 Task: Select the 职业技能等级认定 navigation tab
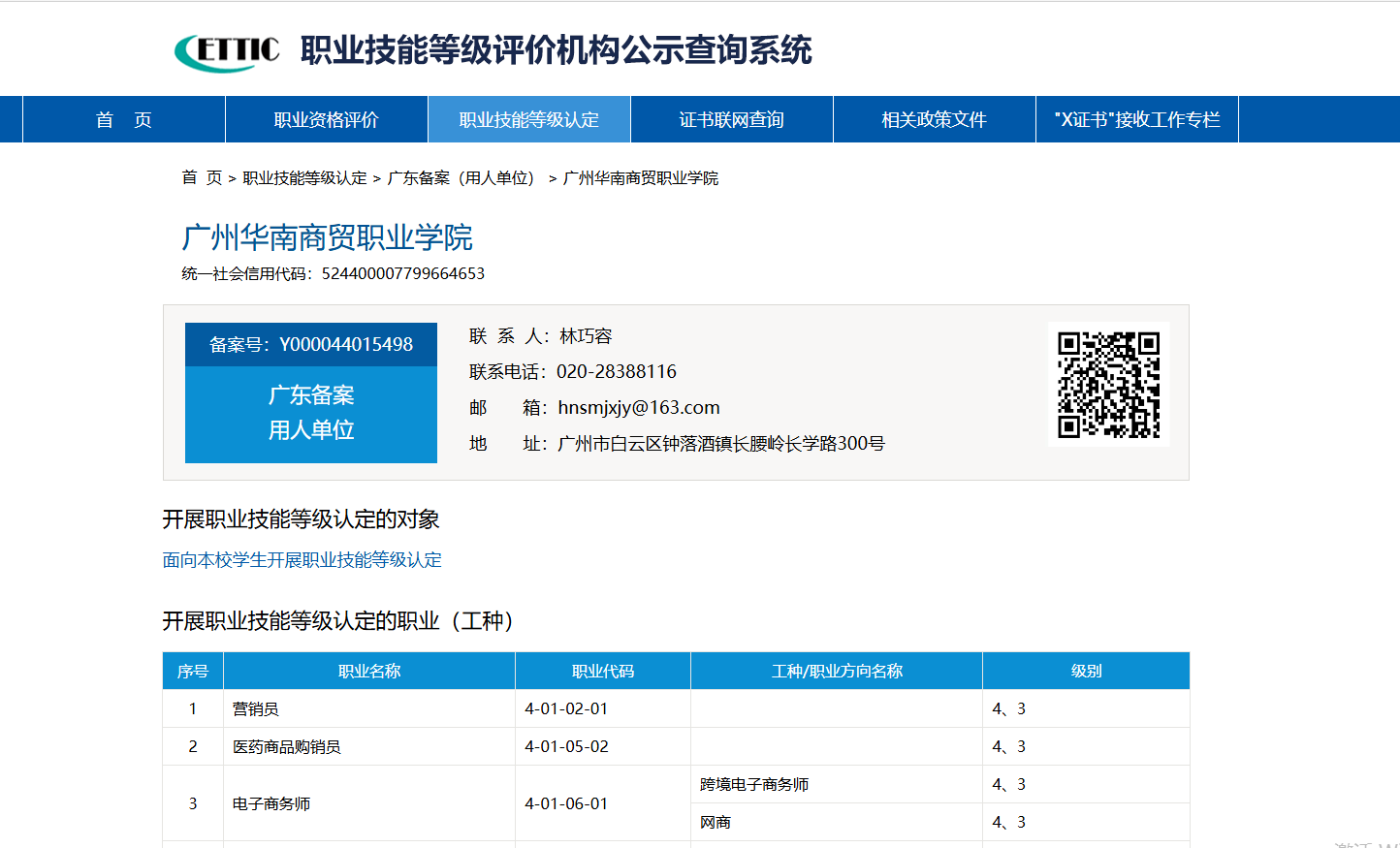click(x=529, y=120)
